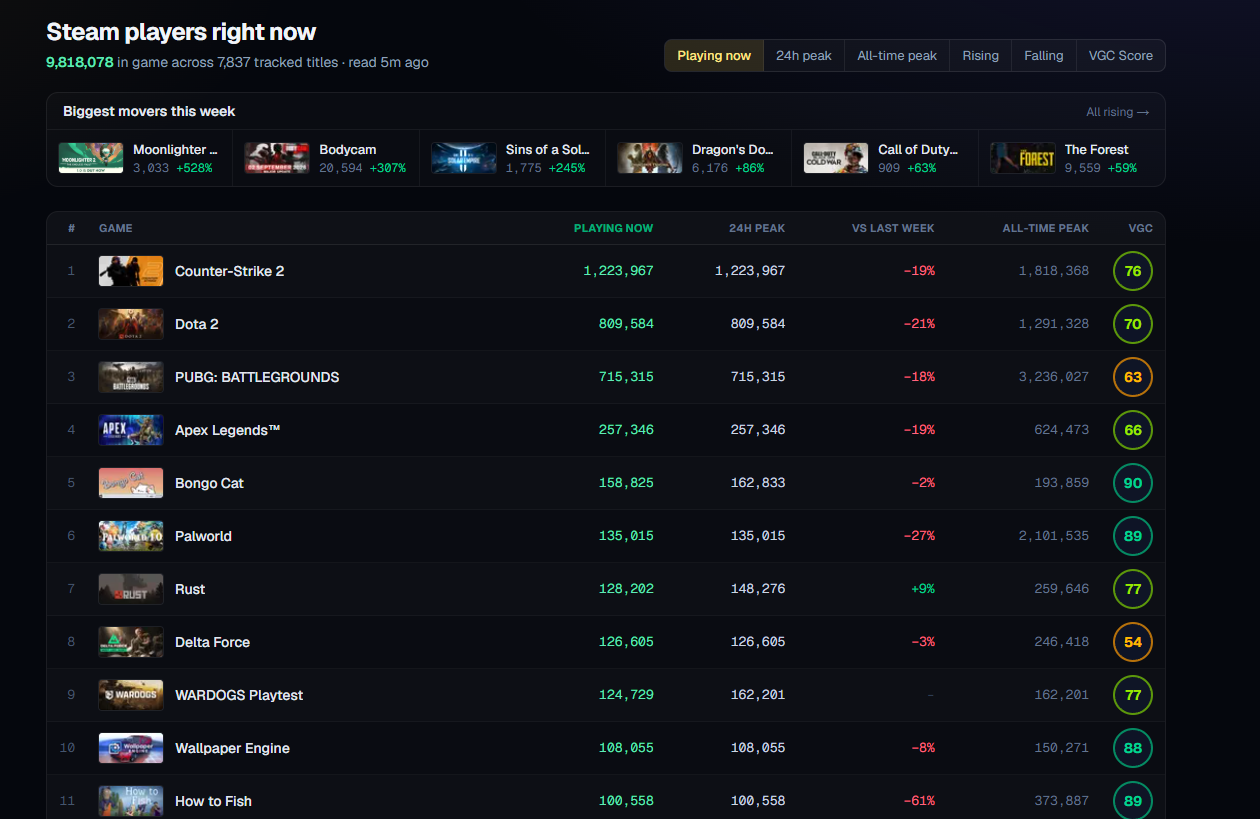The image size is (1260, 819).
Task: Click Palworld's VGC score 89 badge
Action: click(x=1133, y=536)
